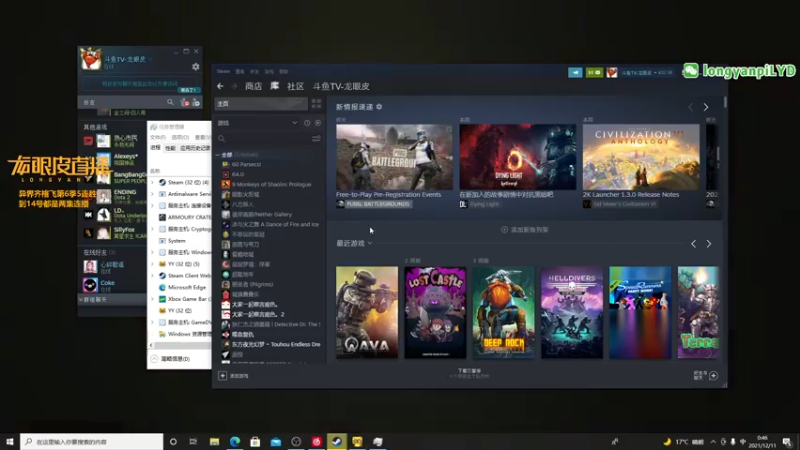
Task: Open the friends status dropdown beside username
Action: coord(151,60)
